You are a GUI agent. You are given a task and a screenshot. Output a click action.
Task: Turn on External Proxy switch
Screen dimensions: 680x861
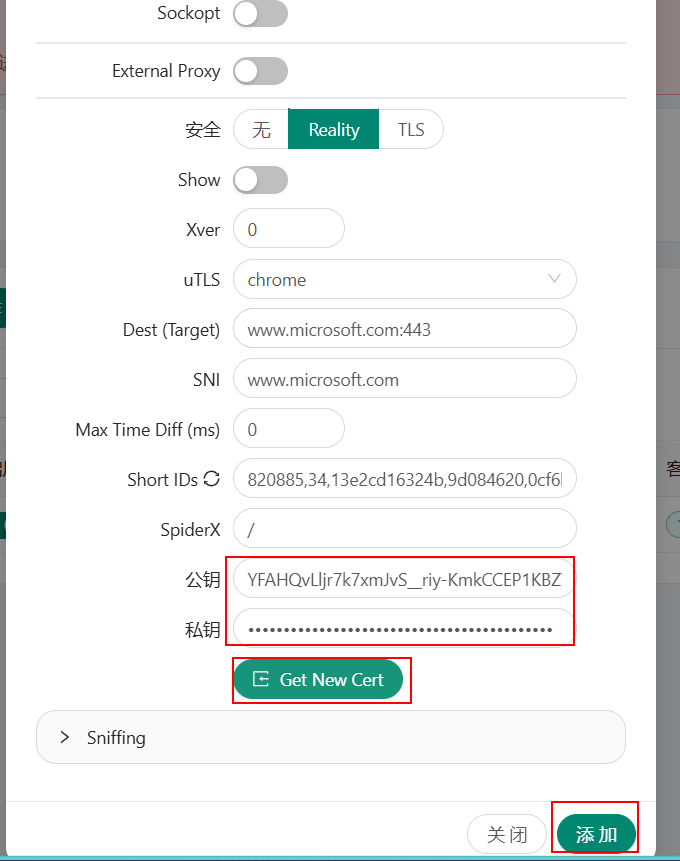tap(260, 72)
